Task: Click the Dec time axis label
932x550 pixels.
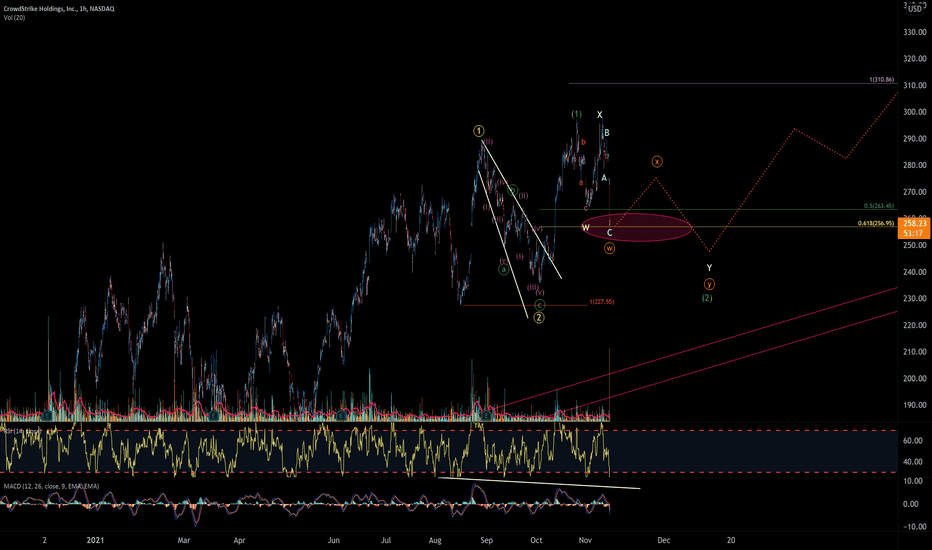Action: (x=663, y=540)
